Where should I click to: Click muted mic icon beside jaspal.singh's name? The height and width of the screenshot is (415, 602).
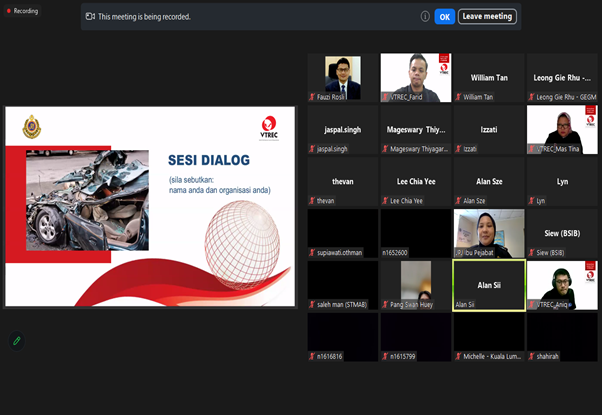coord(313,149)
